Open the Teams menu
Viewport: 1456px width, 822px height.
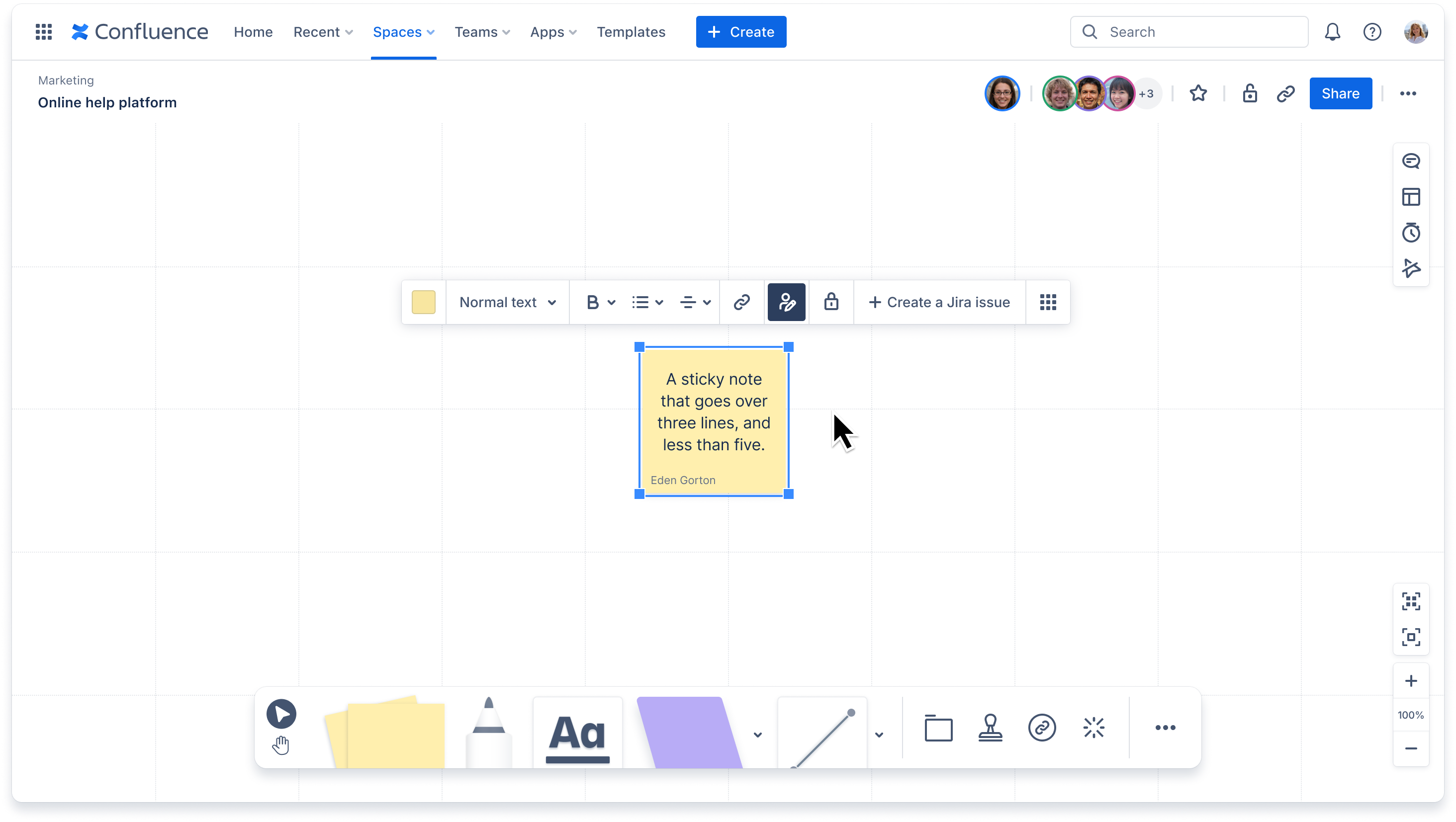click(x=482, y=32)
